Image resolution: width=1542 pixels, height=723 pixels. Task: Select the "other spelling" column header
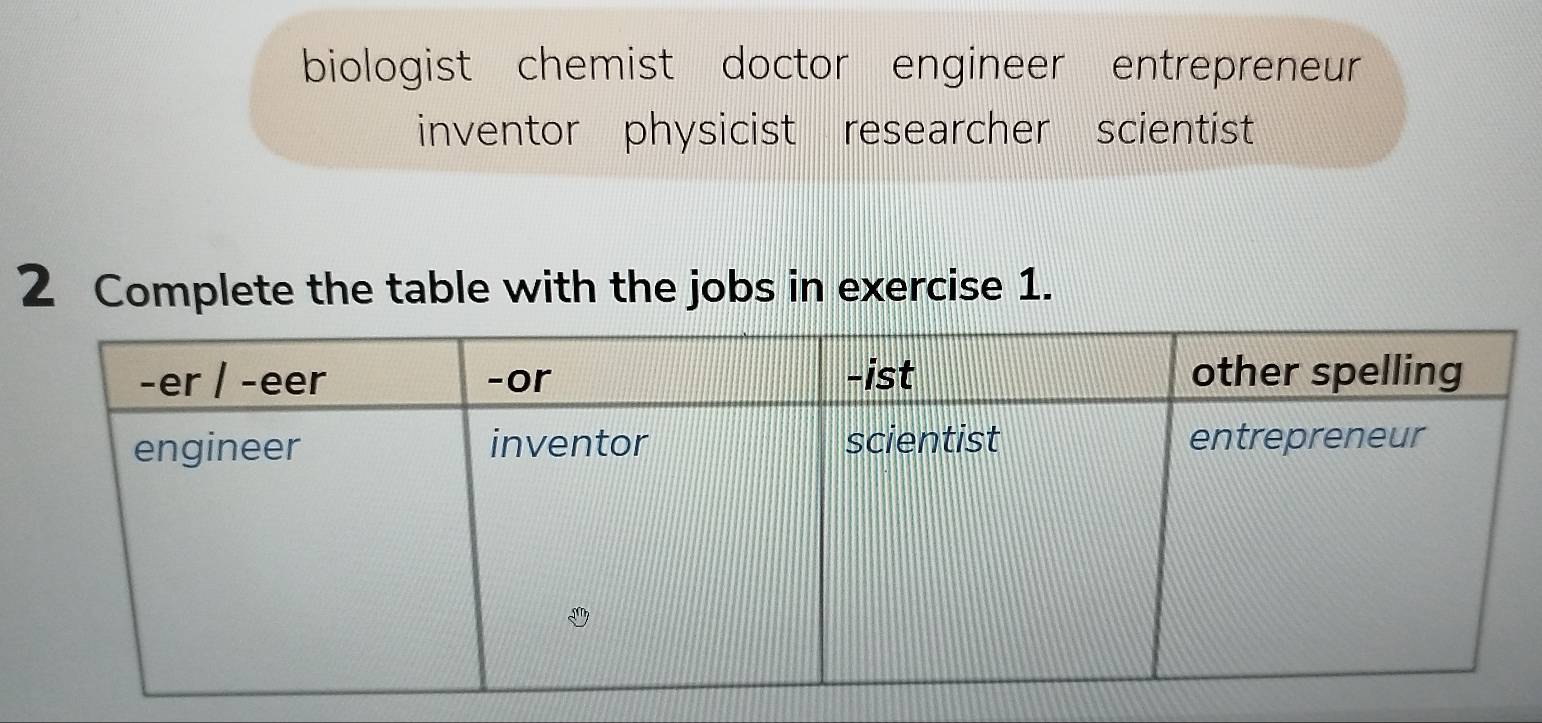coord(1327,372)
